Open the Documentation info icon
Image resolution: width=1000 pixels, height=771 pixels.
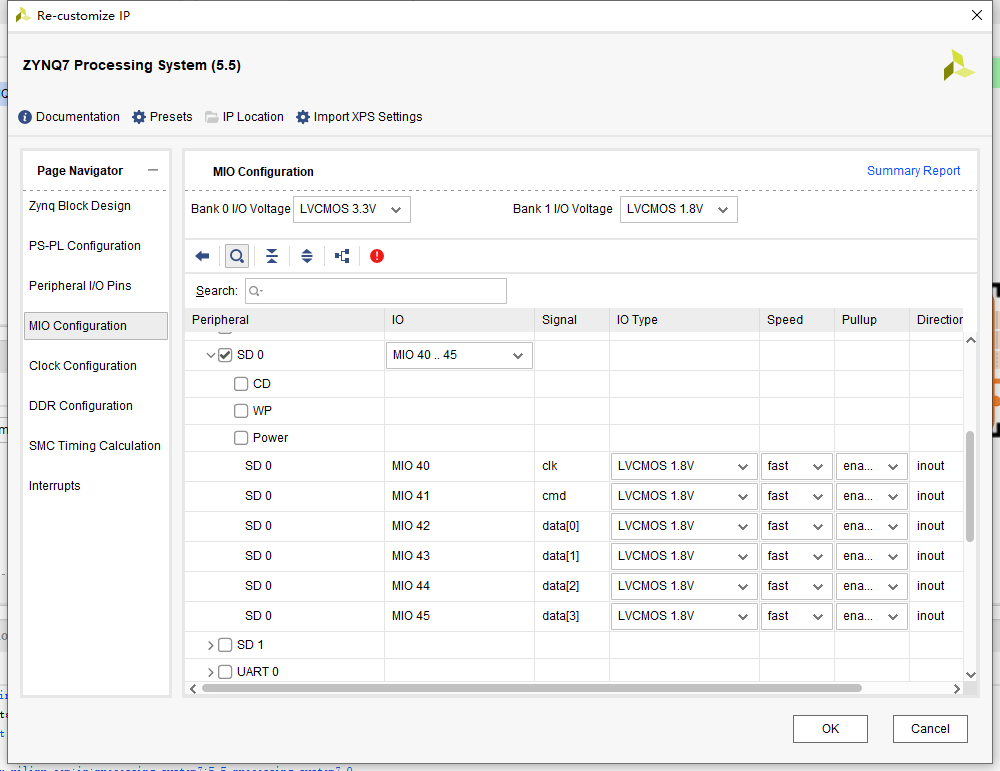click(x=25, y=117)
